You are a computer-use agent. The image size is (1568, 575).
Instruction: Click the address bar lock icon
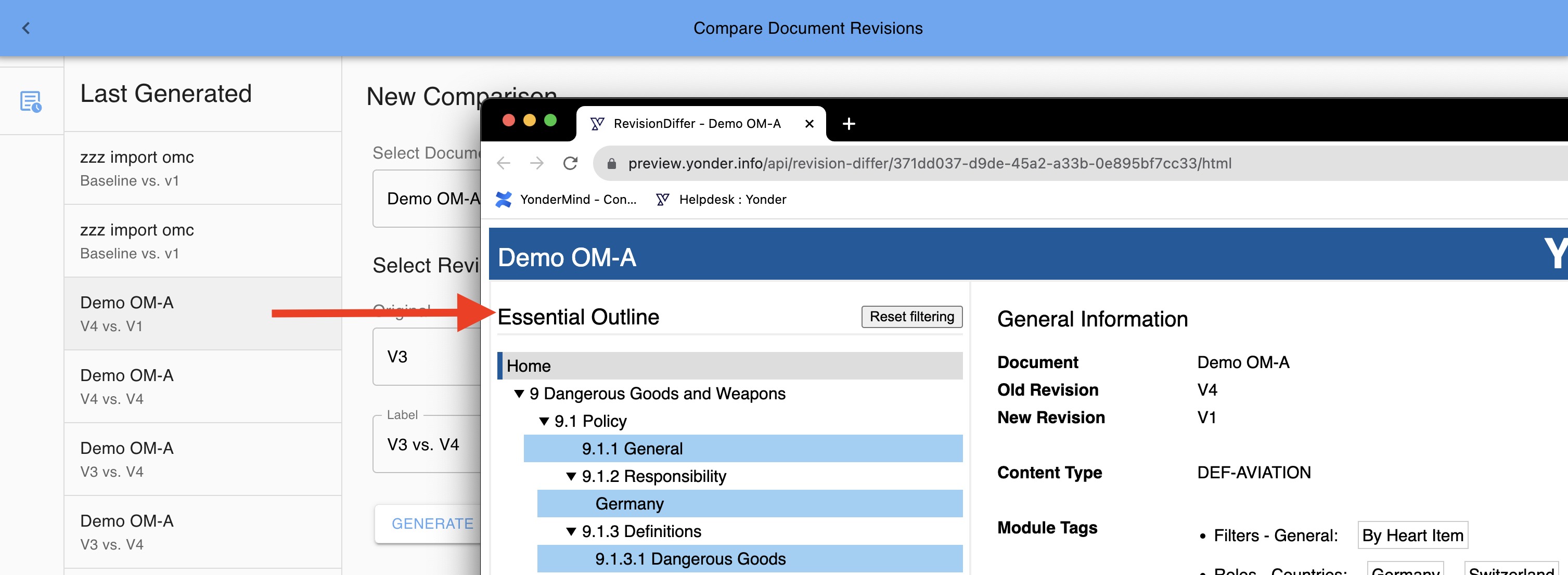612,164
